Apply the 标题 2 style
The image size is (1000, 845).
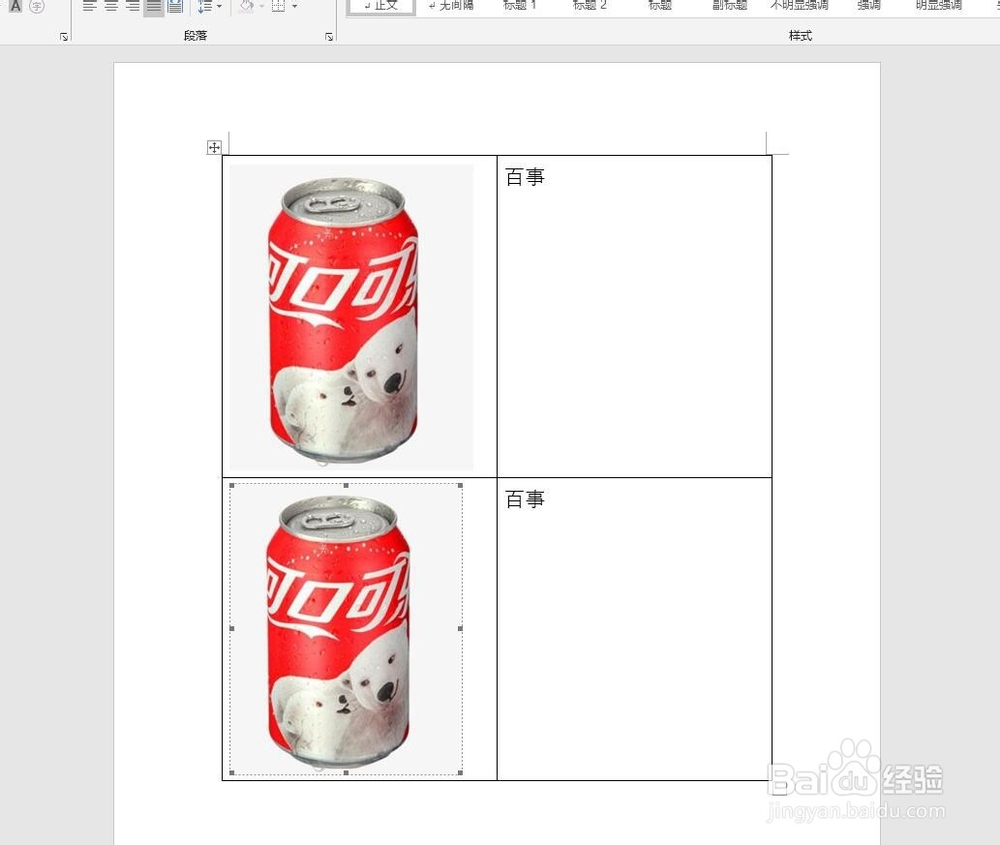click(590, 6)
